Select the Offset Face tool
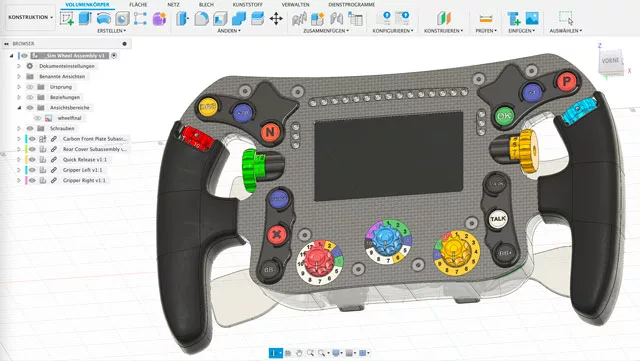The image size is (640, 361). point(257,18)
